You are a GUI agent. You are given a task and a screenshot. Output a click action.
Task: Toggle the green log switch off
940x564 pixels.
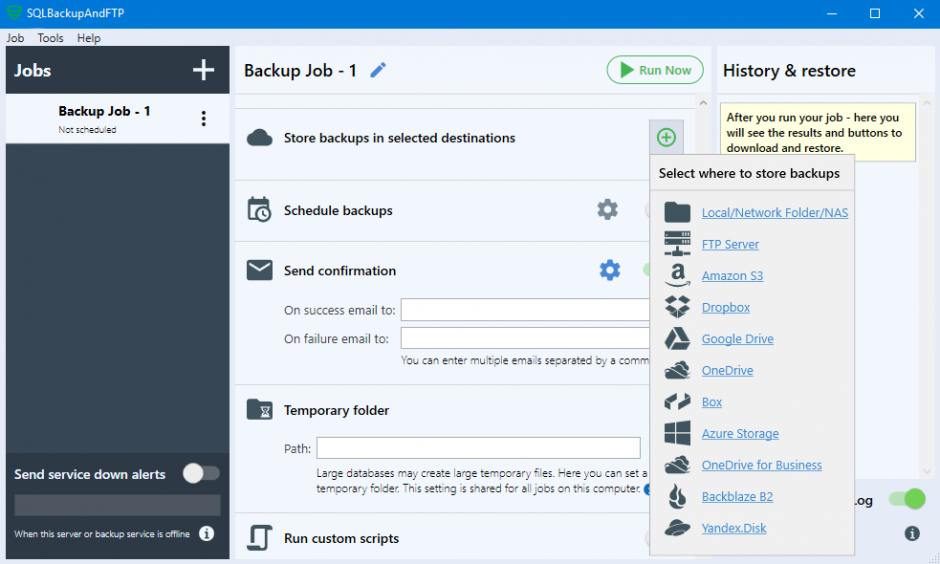click(x=907, y=499)
